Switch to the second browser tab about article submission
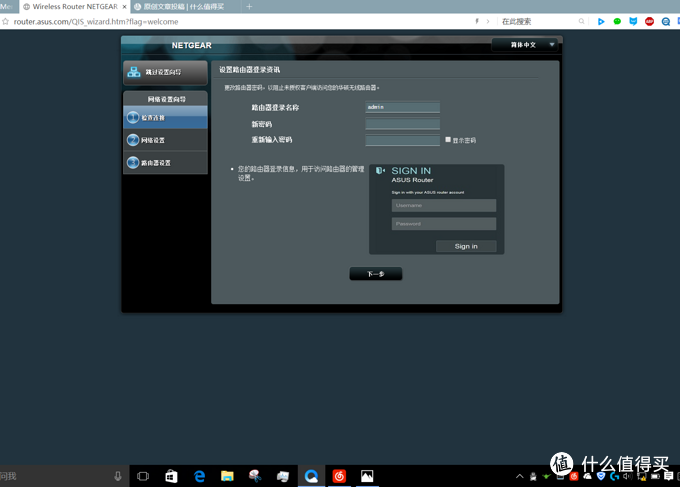The height and width of the screenshot is (487, 680). [x=184, y=7]
